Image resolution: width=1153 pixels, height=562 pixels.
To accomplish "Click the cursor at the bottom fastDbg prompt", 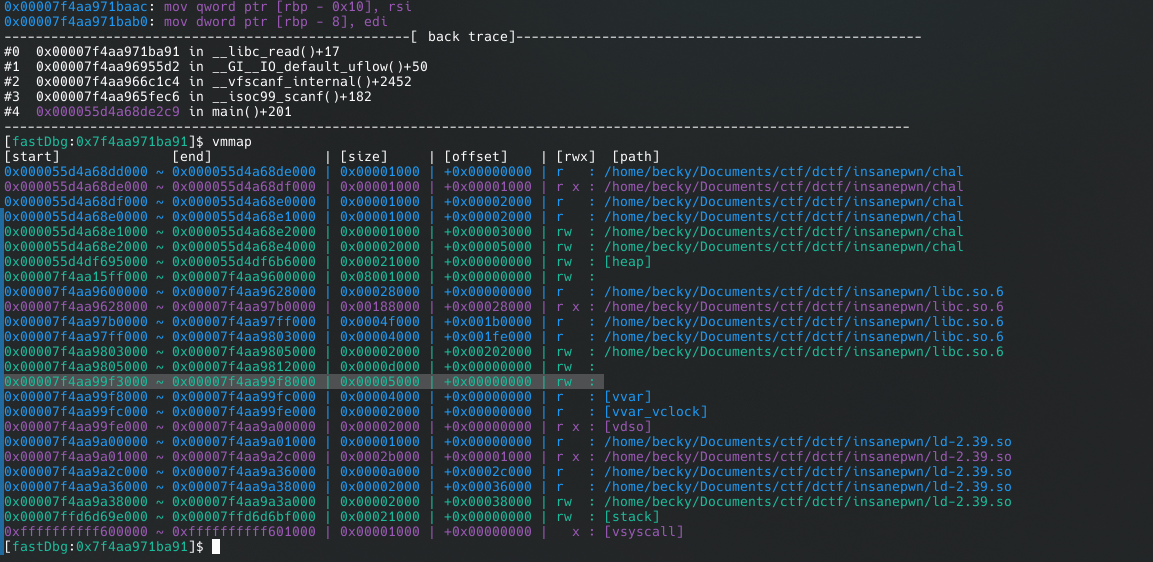I will (x=215, y=547).
